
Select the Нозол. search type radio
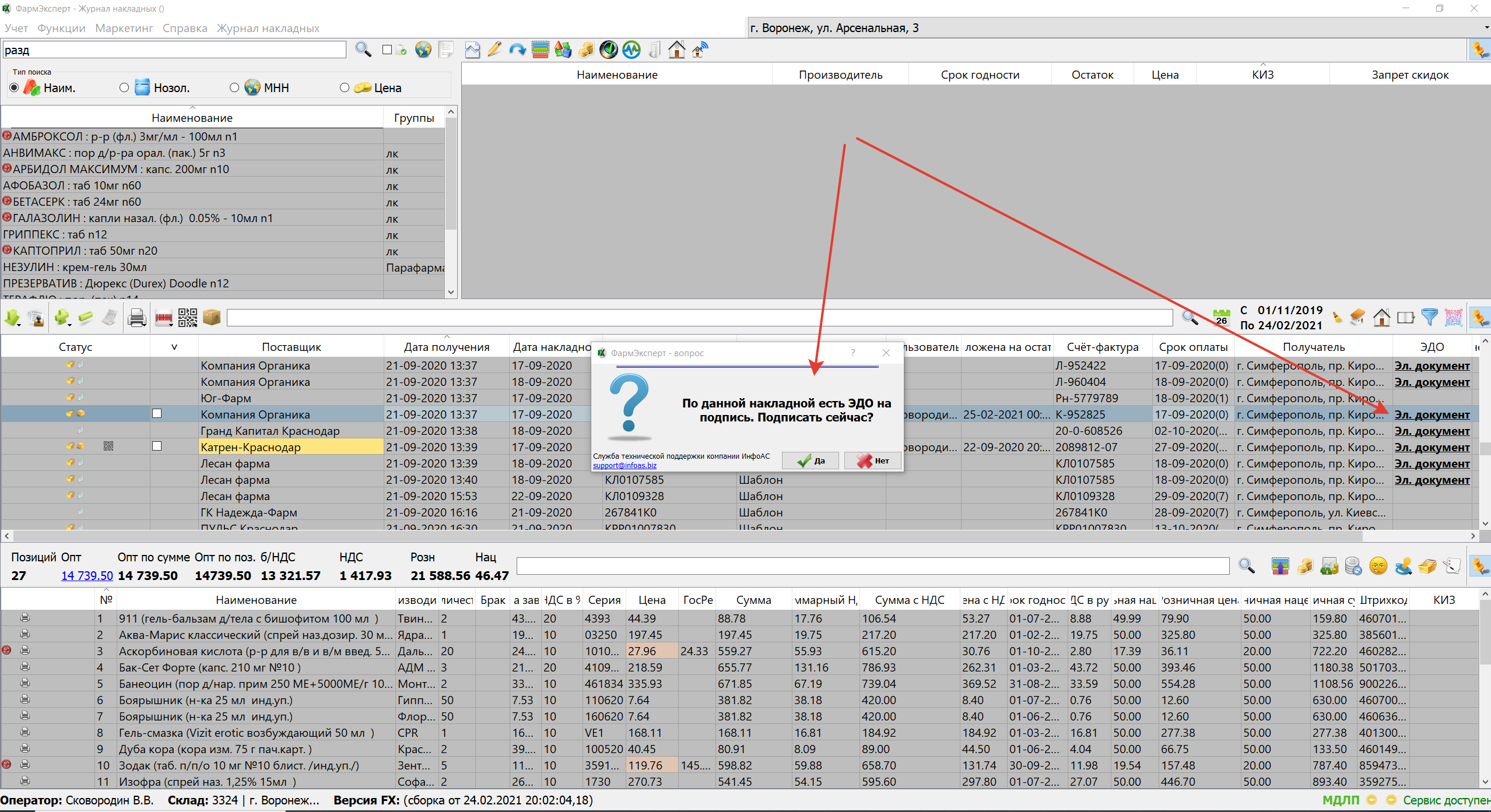(x=124, y=88)
